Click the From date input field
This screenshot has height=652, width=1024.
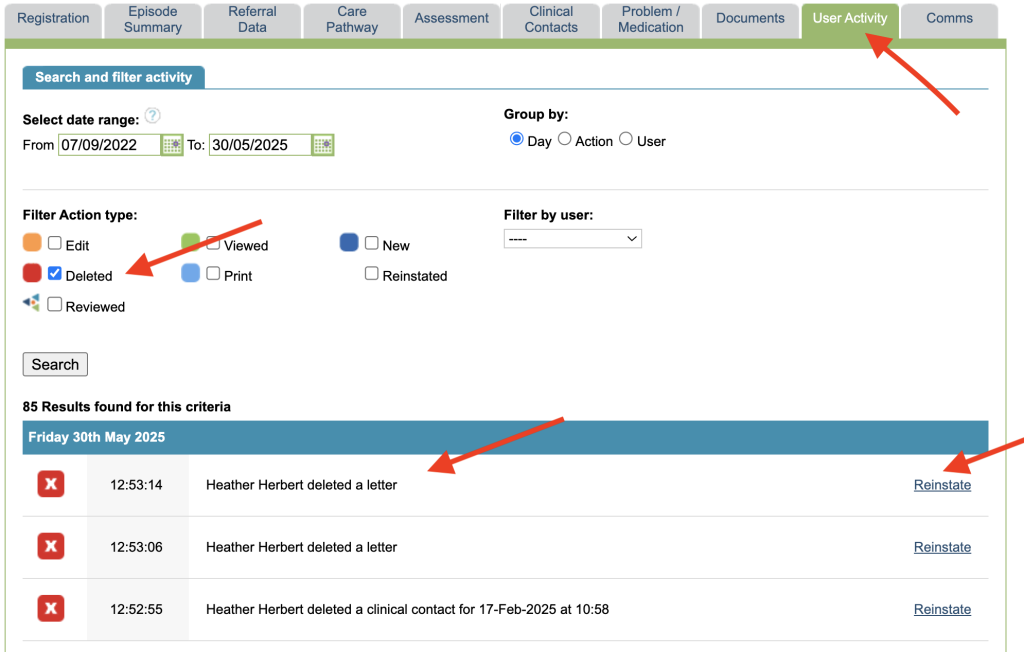click(109, 145)
